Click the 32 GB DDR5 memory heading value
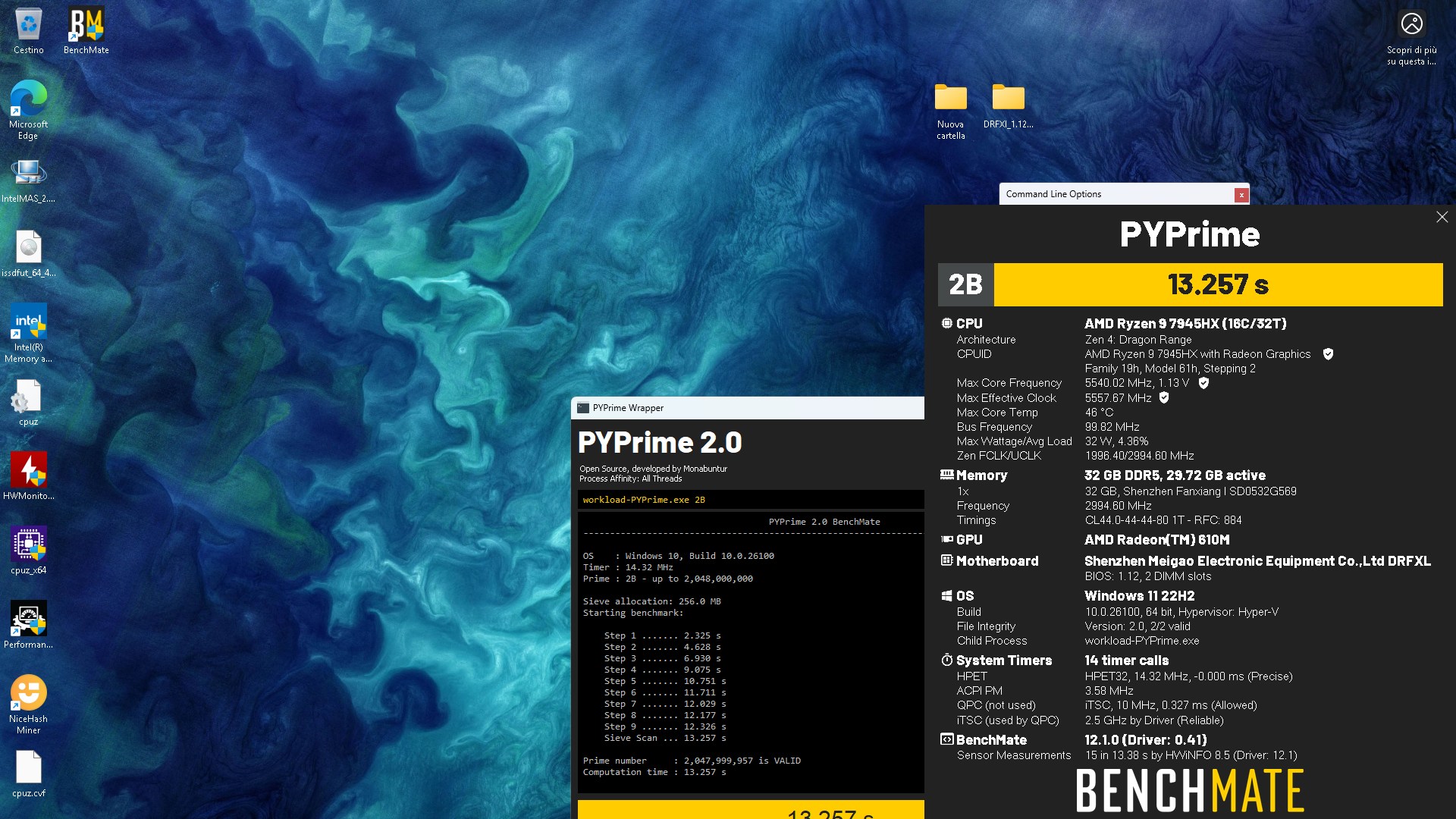Screen dimensions: 1456x819 click(1175, 475)
